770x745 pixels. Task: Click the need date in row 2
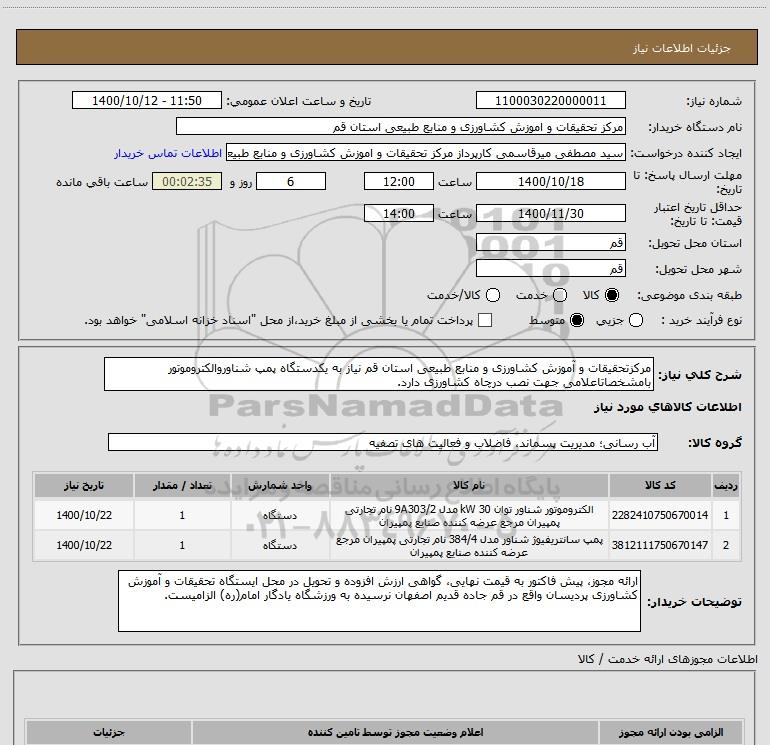(84, 545)
